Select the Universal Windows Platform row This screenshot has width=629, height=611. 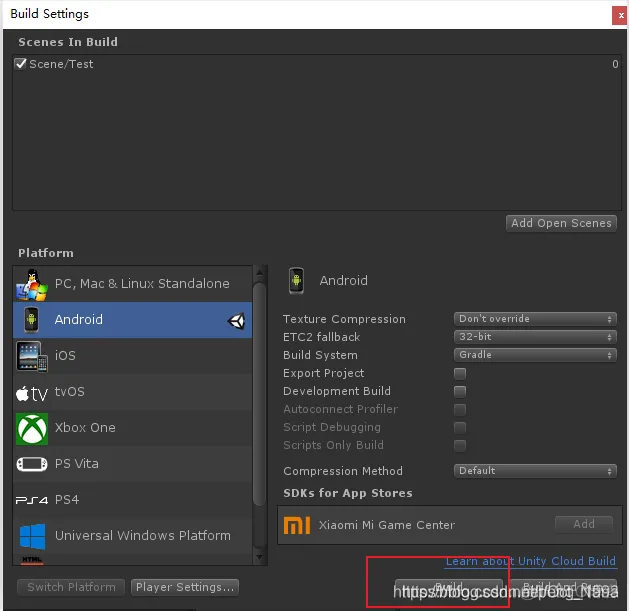[x=133, y=536]
